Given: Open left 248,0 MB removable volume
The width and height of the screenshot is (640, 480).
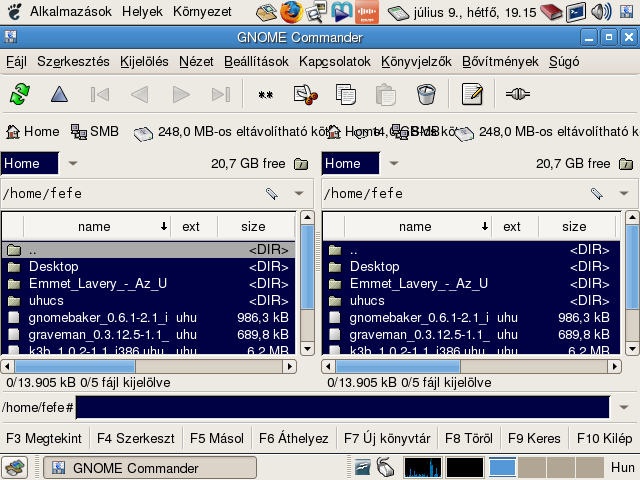Looking at the screenshot, I should (x=231, y=132).
